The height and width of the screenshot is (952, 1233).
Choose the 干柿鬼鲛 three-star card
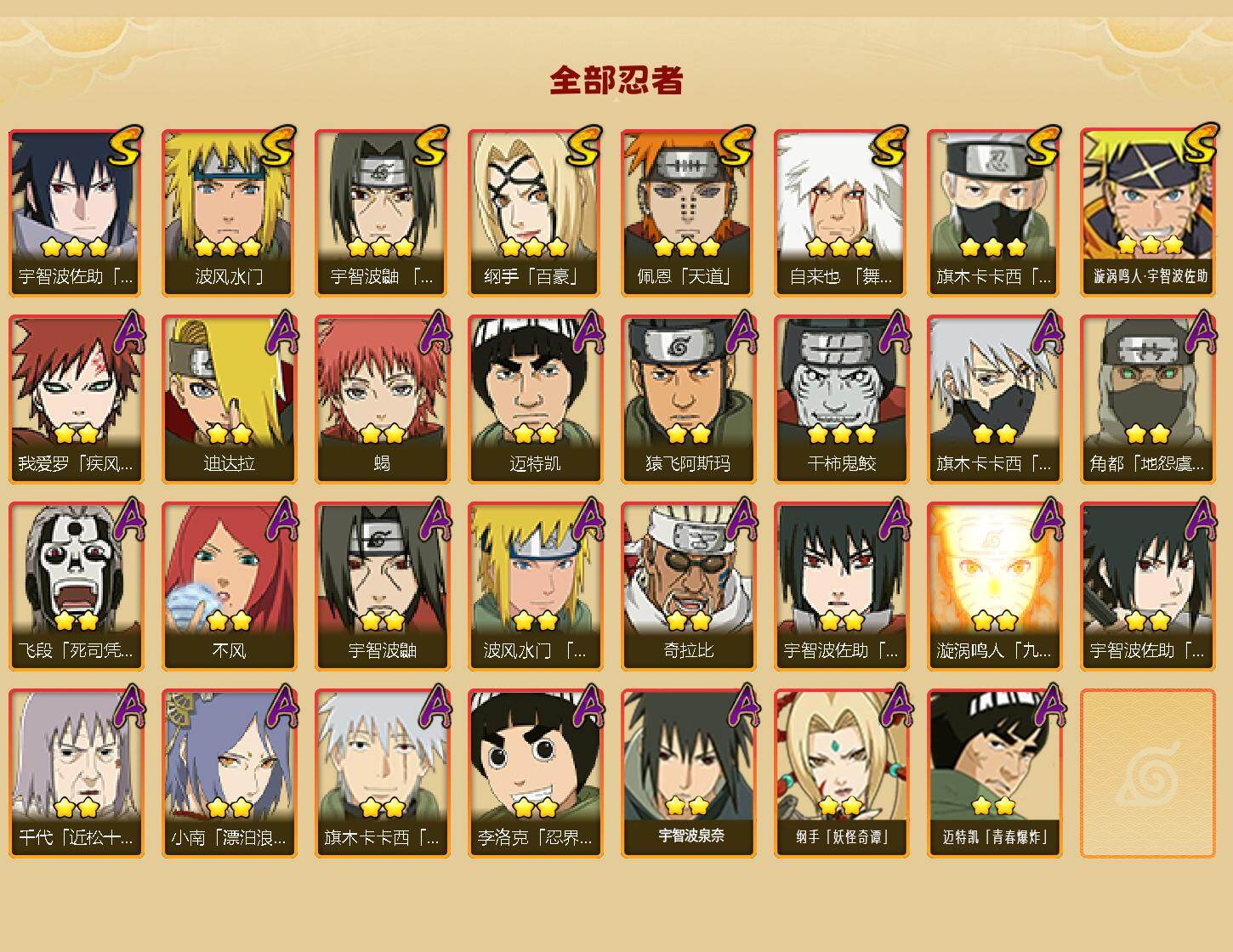[x=841, y=399]
